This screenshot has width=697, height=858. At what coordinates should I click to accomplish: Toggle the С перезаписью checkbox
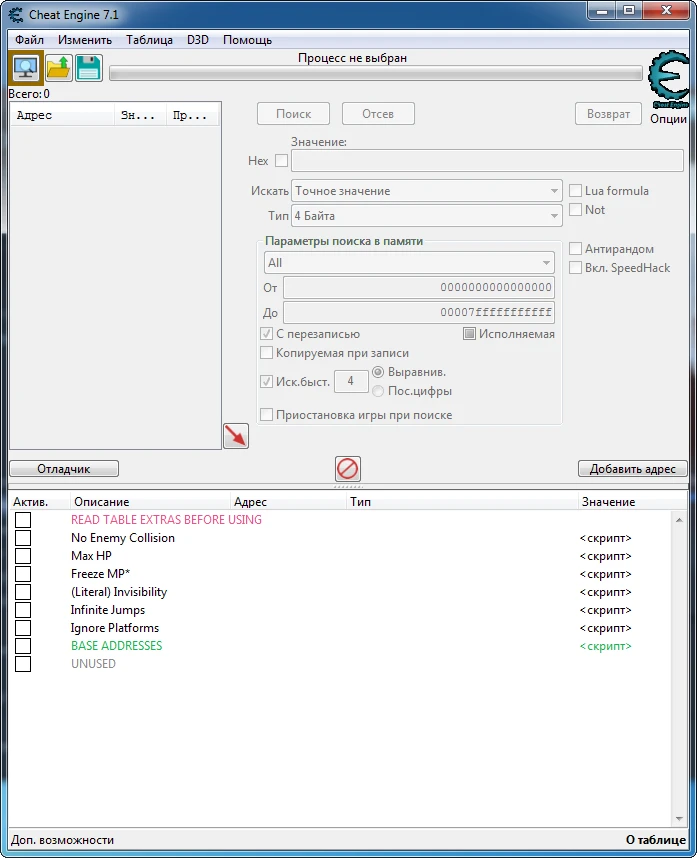[266, 334]
